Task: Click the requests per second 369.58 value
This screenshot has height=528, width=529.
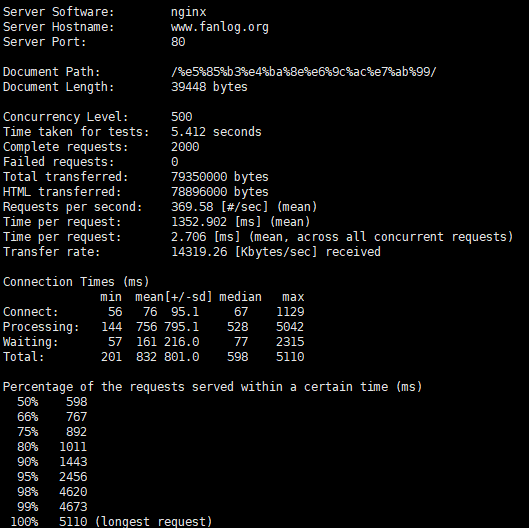Action: [x=192, y=207]
